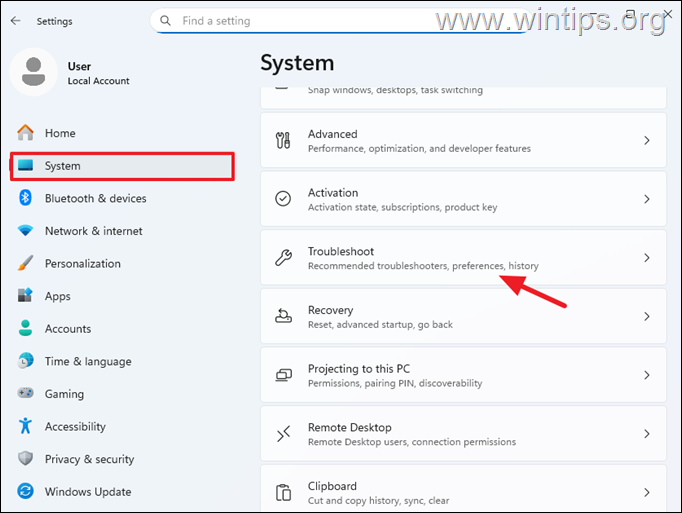682x513 pixels.
Task: Click the Remote Desktop icon
Action: pos(283,433)
